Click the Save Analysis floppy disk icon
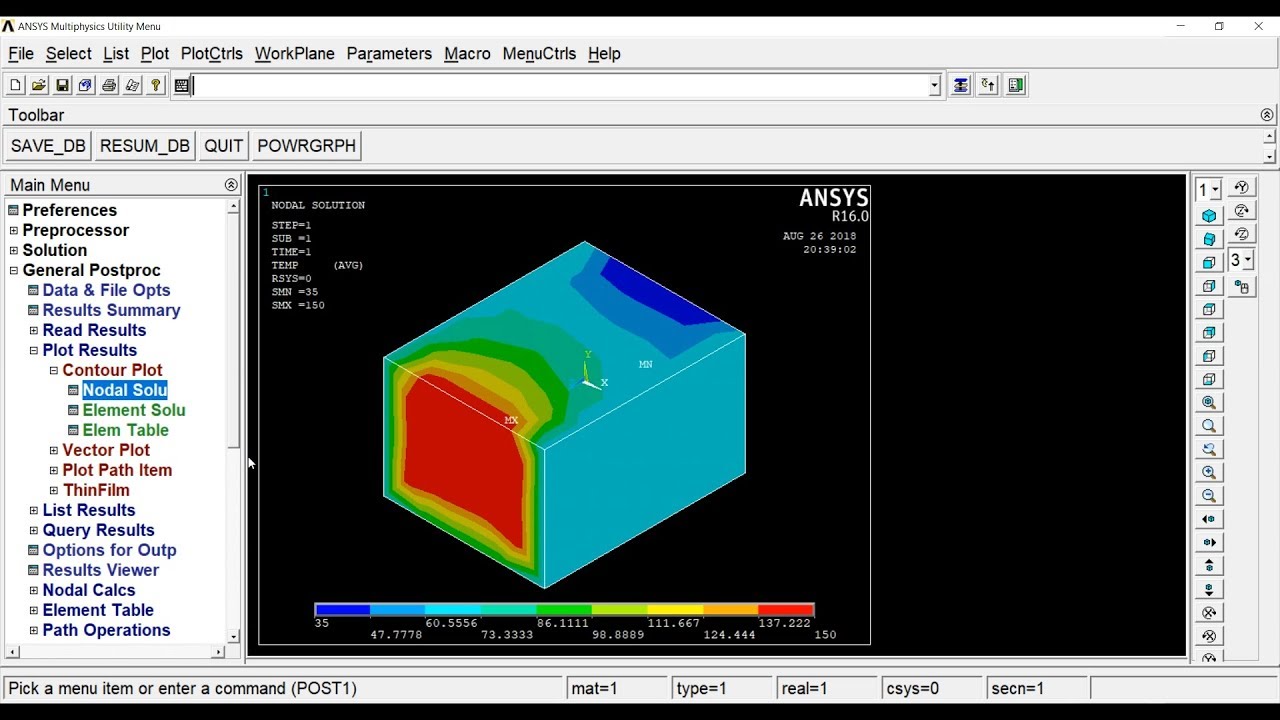The width and height of the screenshot is (1280, 720). coord(62,86)
